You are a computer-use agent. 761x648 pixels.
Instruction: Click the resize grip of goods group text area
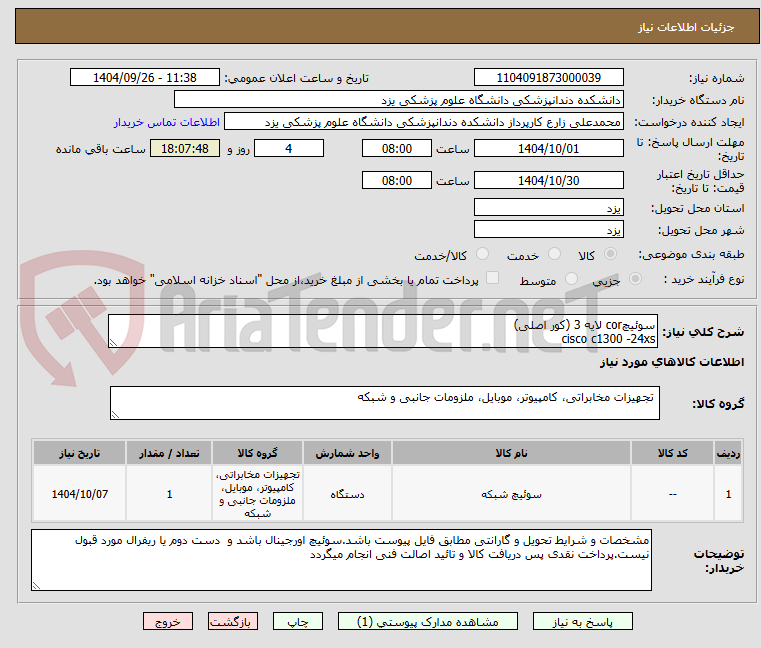pos(115,415)
